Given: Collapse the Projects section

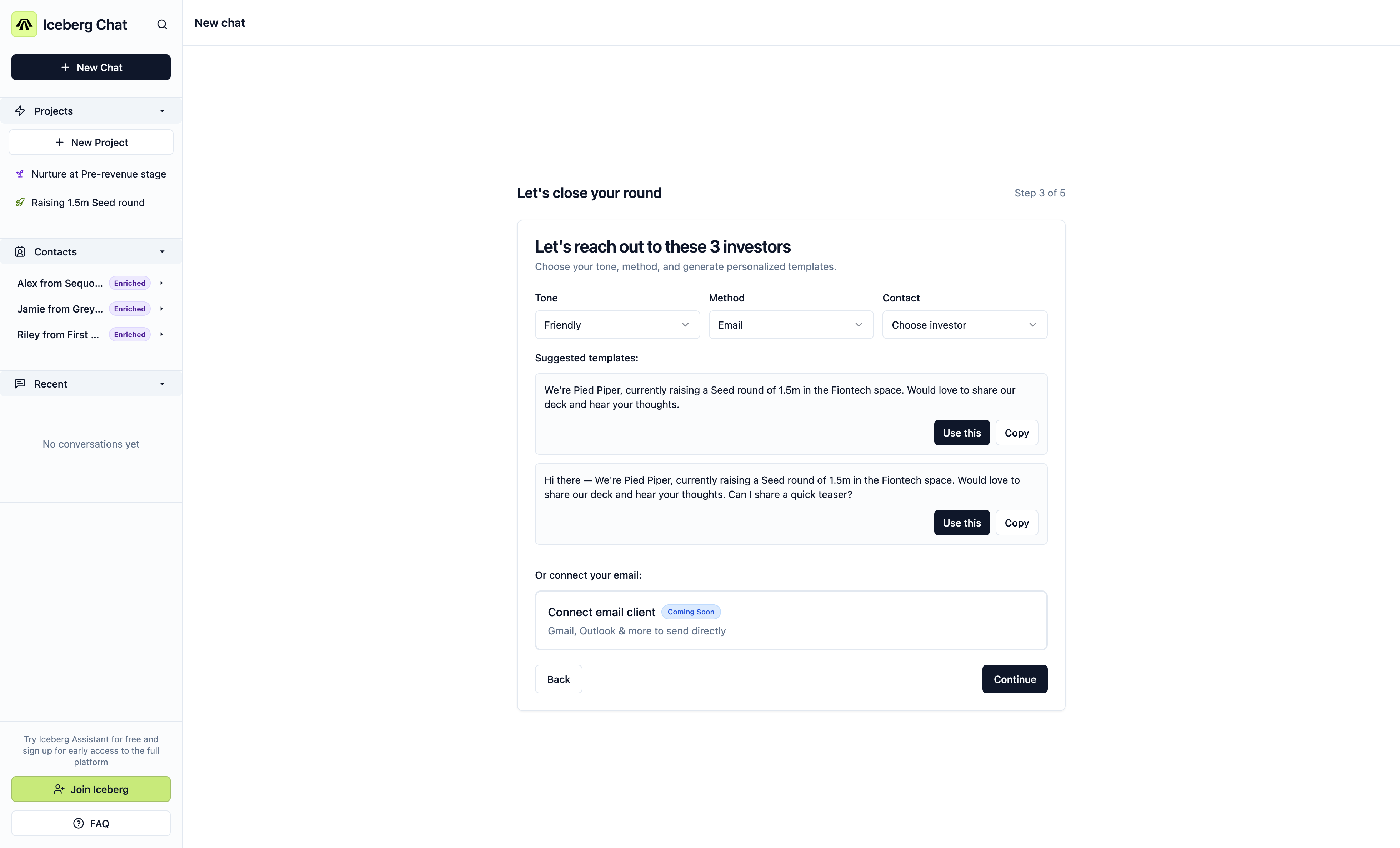Looking at the screenshot, I should tap(162, 111).
